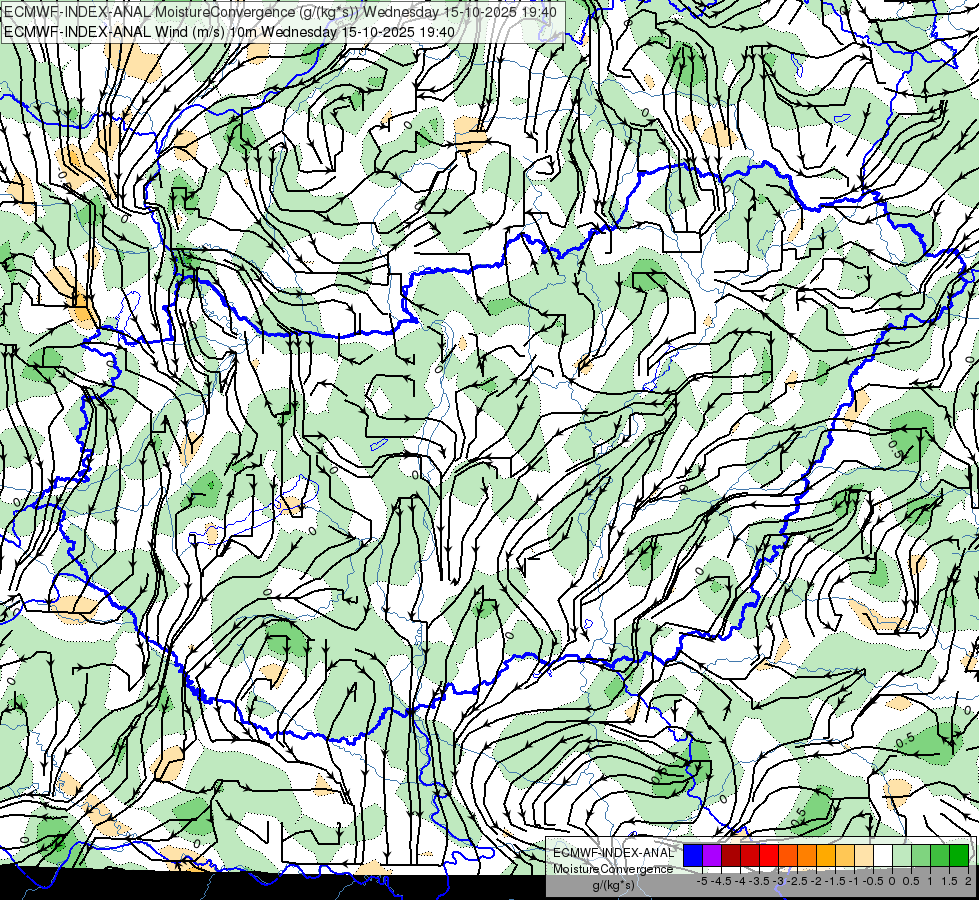Click legend label 'ECMWF-INDEX-ANAL'
979x900 pixels.
613,853
